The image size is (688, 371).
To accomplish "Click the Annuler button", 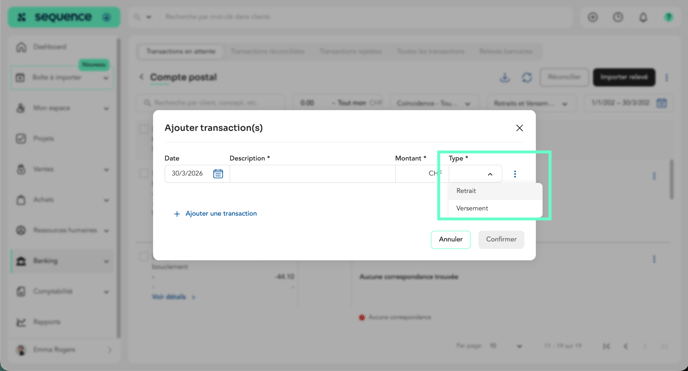I will pyautogui.click(x=451, y=239).
